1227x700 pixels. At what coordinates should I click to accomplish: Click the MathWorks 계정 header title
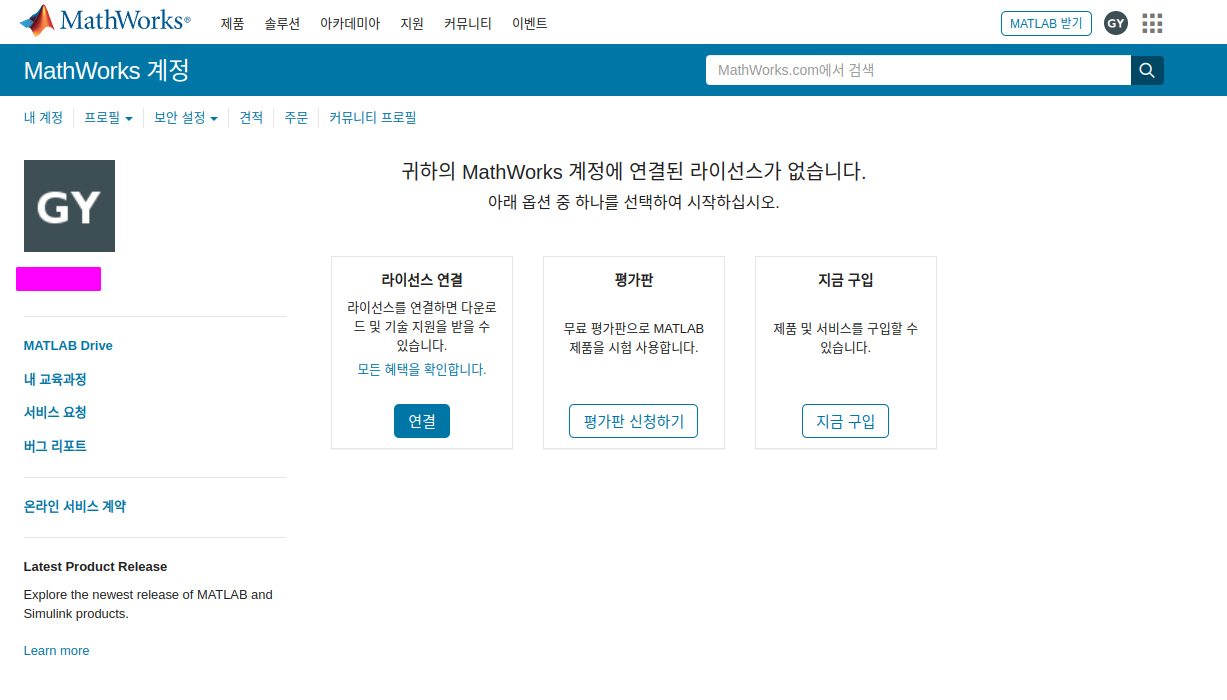[106, 71]
